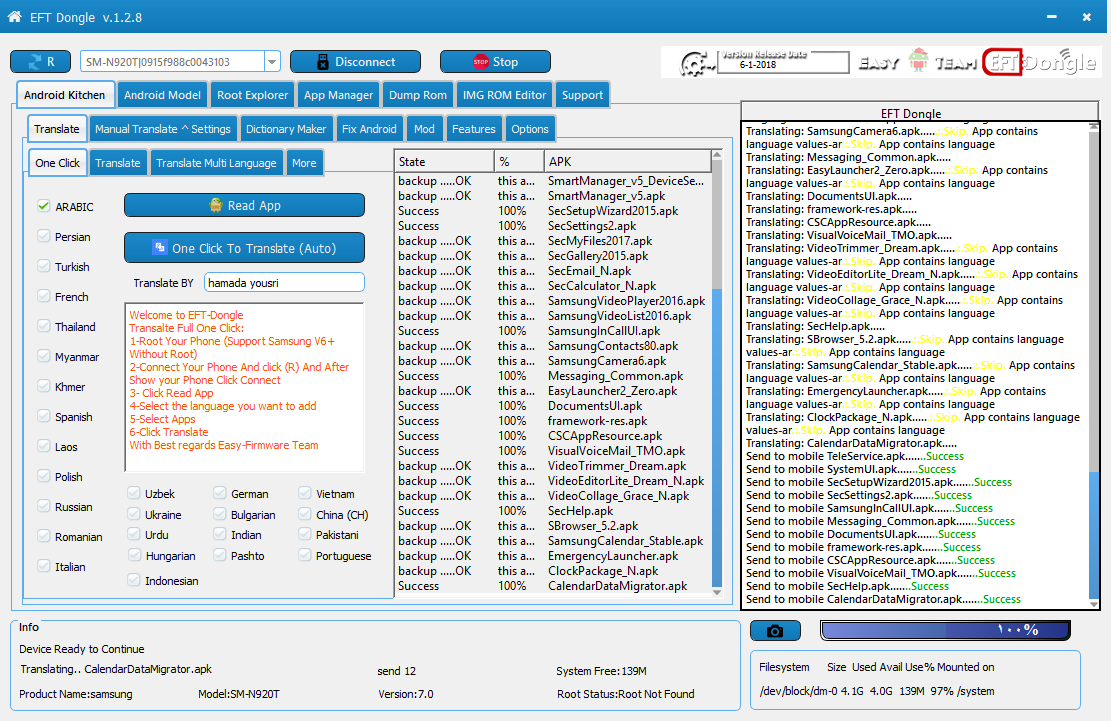Click the Welcome to EFT-Dongle instructions text

tap(244, 387)
